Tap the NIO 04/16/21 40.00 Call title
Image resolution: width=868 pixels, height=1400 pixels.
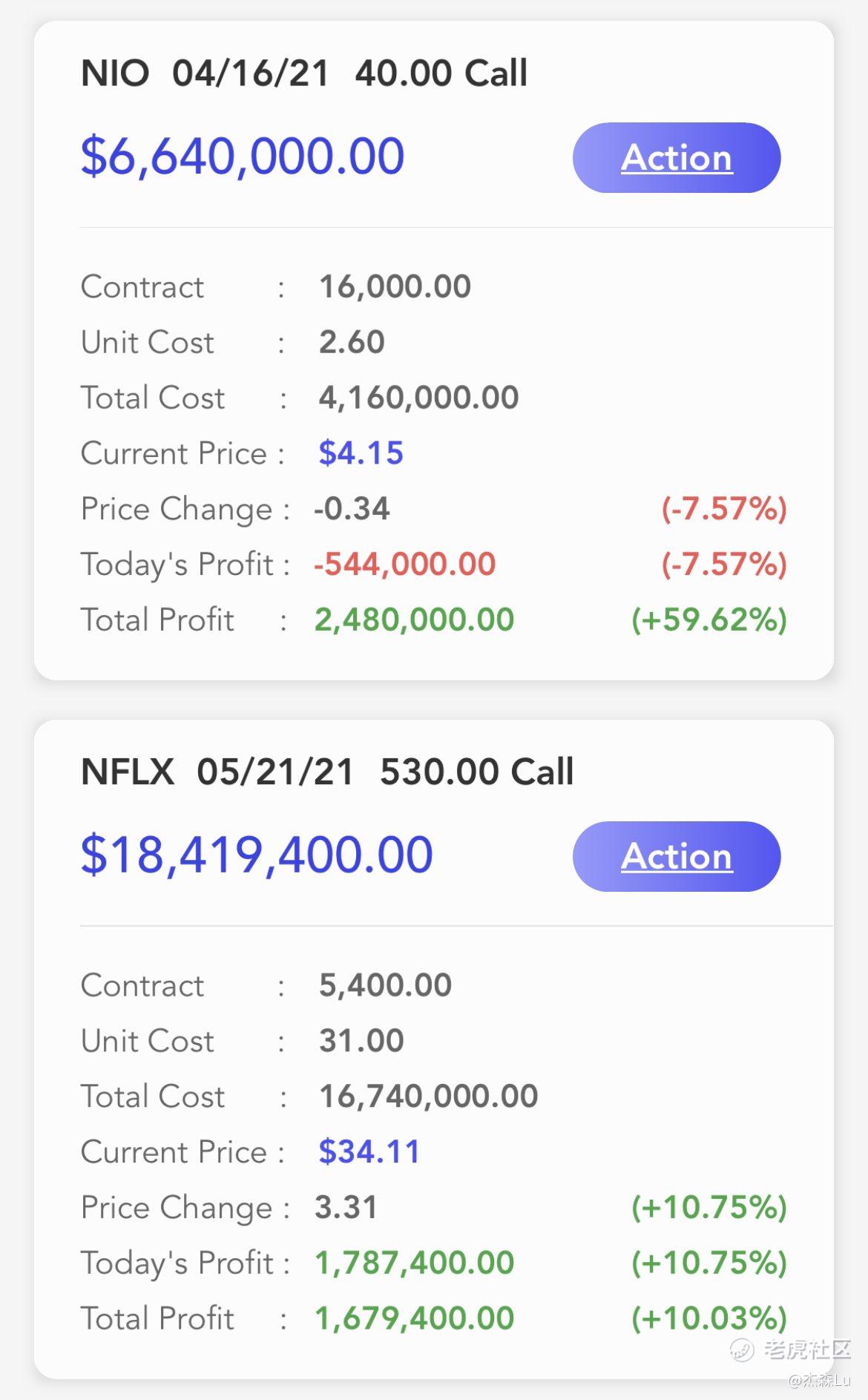point(304,73)
